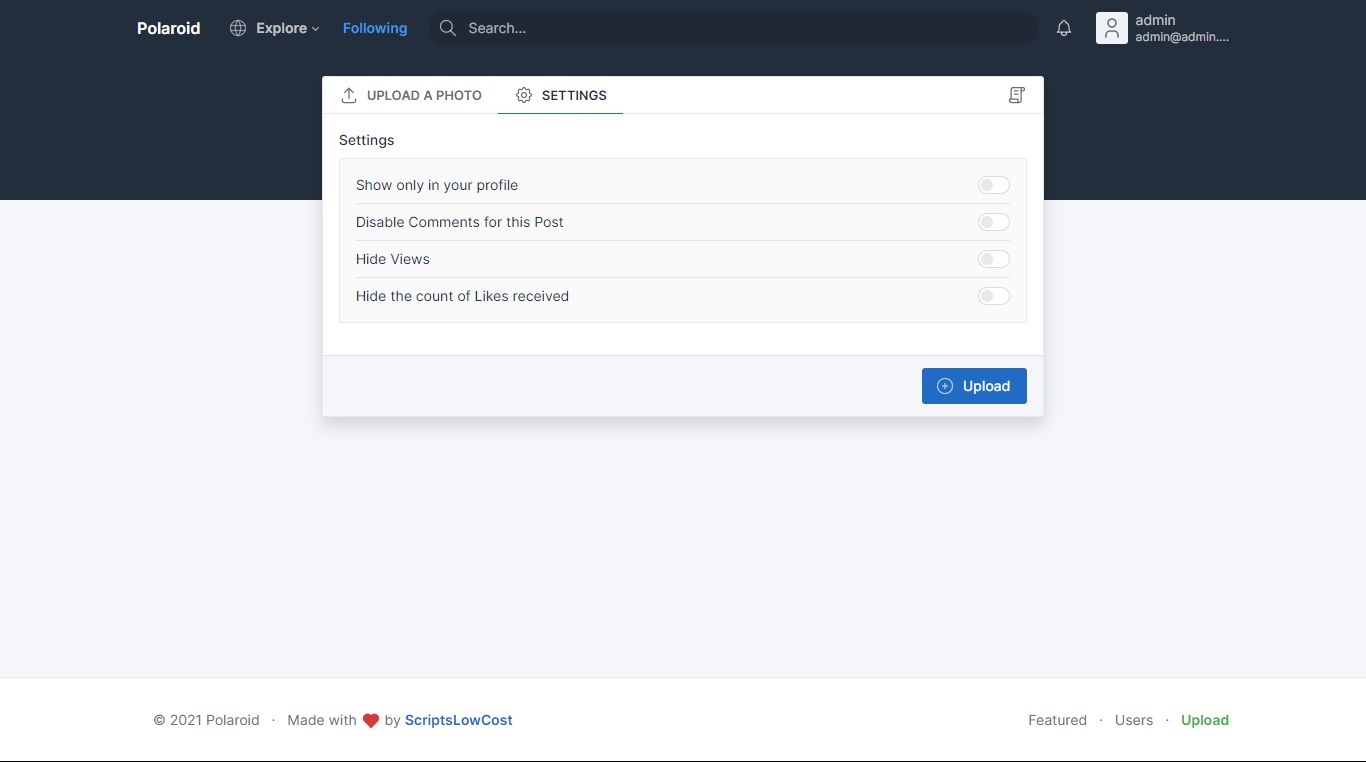The image size is (1366, 762).
Task: Click the scroll rules icon in panel header
Action: [x=1016, y=95]
